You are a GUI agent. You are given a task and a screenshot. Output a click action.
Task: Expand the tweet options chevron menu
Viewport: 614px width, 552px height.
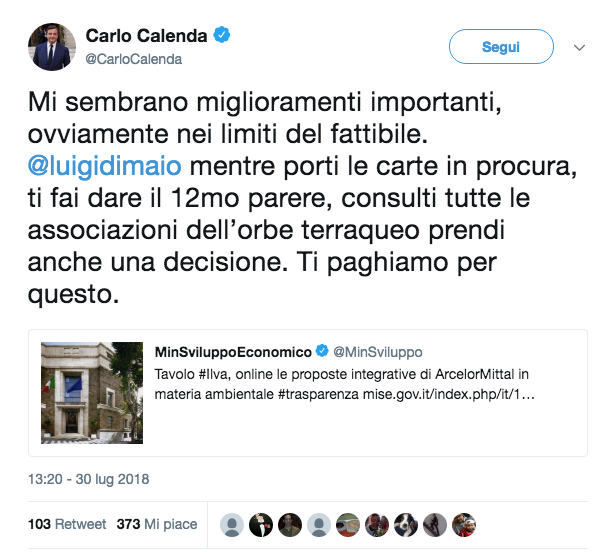coord(579,47)
